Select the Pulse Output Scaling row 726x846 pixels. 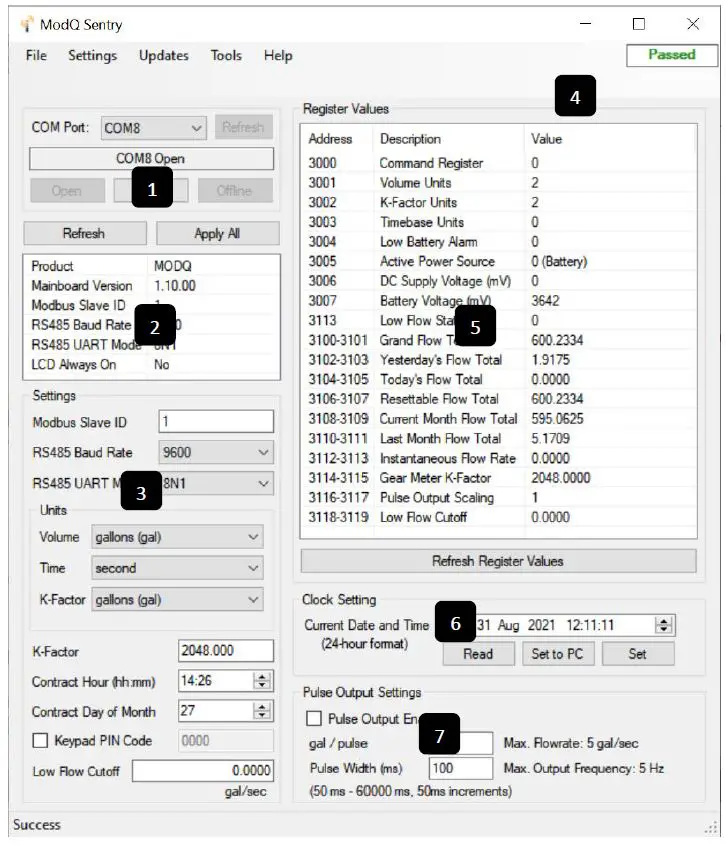(498, 497)
